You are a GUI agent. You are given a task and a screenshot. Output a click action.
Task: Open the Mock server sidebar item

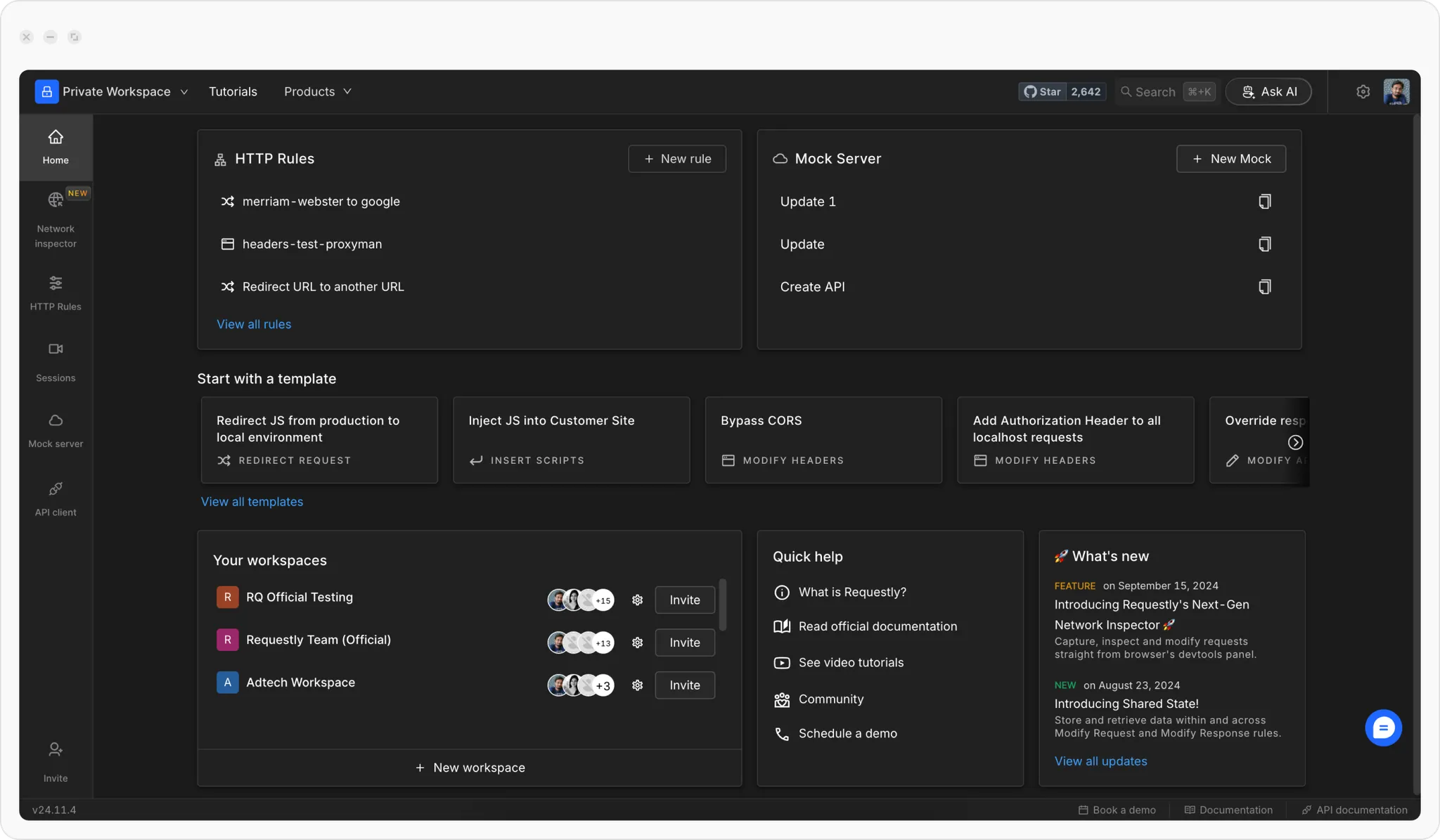[56, 430]
